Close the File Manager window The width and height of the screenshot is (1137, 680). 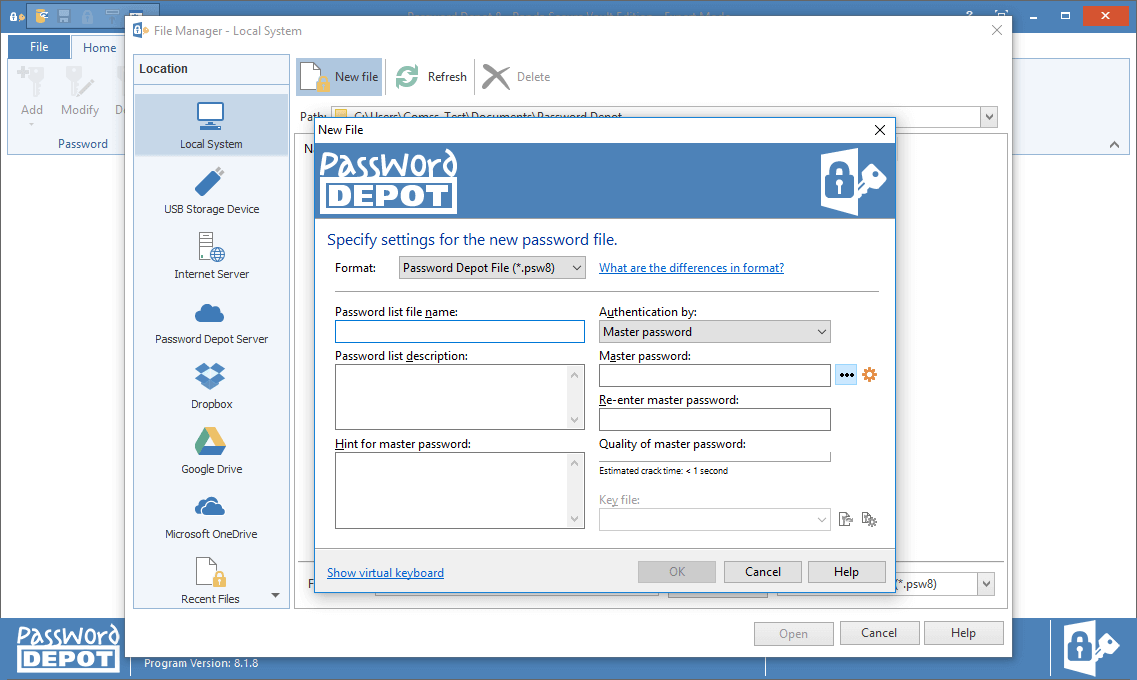tap(996, 30)
